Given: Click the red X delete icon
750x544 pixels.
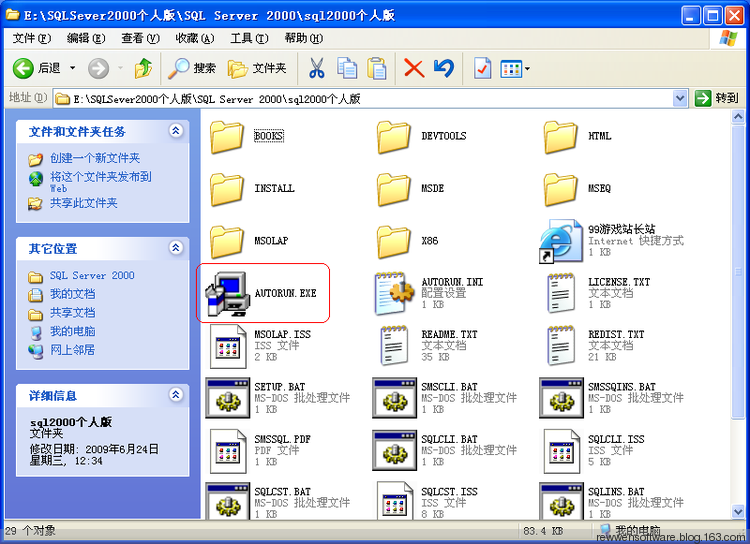Looking at the screenshot, I should pos(414,68).
